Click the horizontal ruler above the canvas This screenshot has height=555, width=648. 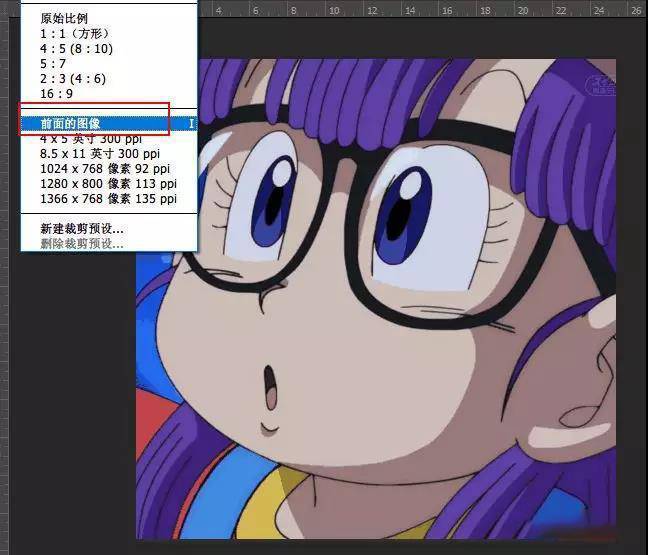click(423, 9)
